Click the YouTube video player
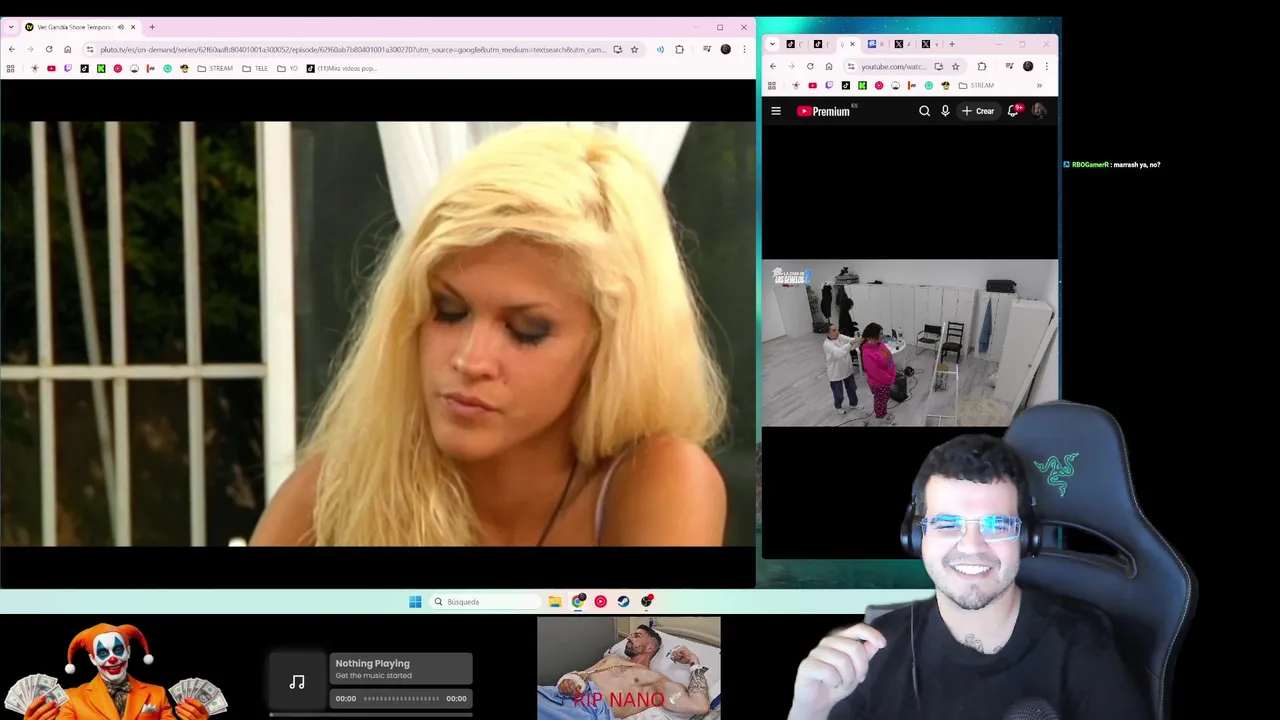1280x720 pixels. pos(909,343)
